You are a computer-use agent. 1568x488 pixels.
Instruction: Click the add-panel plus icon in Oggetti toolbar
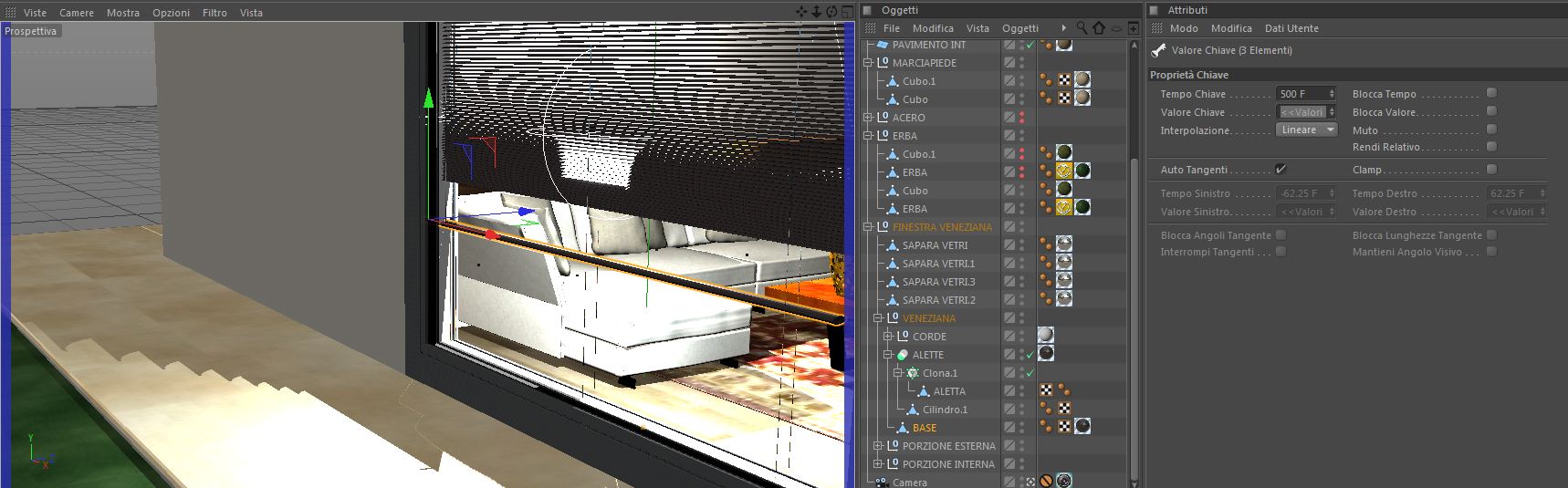pyautogui.click(x=1133, y=28)
